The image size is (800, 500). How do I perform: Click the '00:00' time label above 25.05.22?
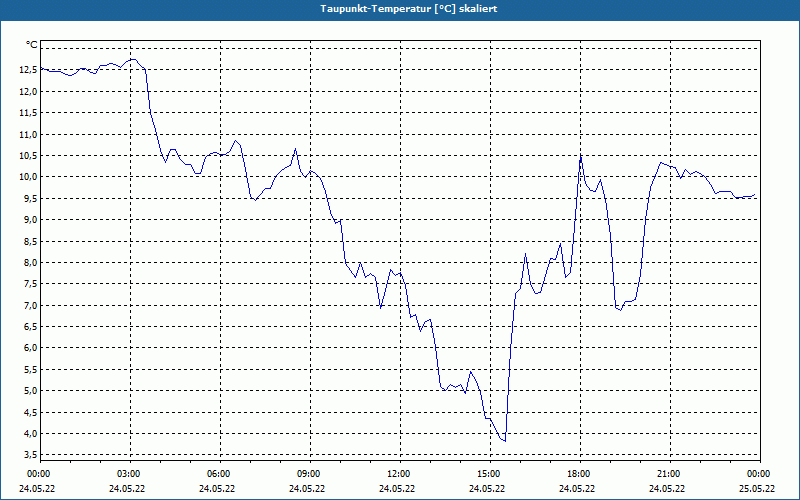(759, 474)
